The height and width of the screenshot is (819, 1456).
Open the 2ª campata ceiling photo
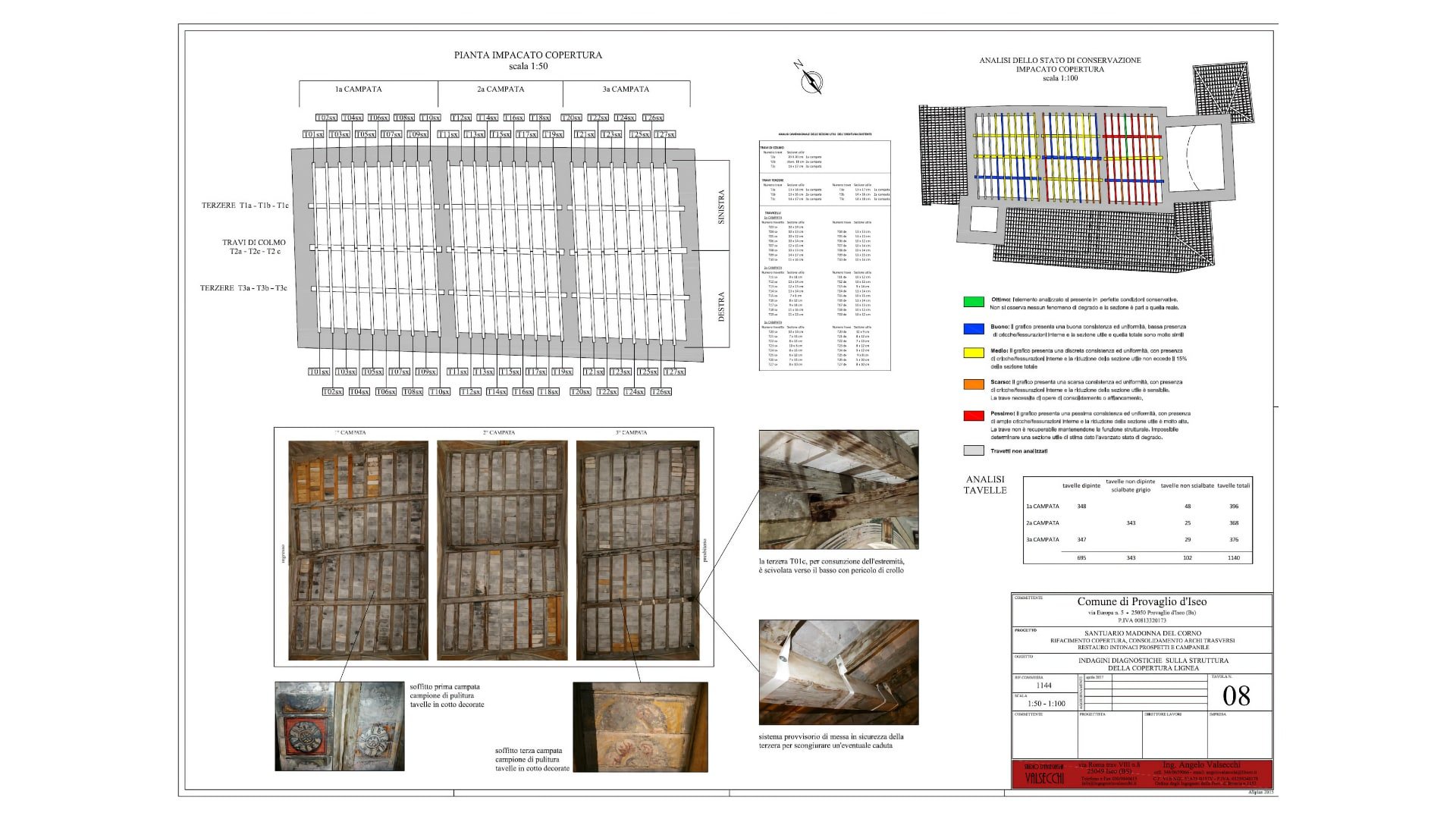tap(502, 551)
